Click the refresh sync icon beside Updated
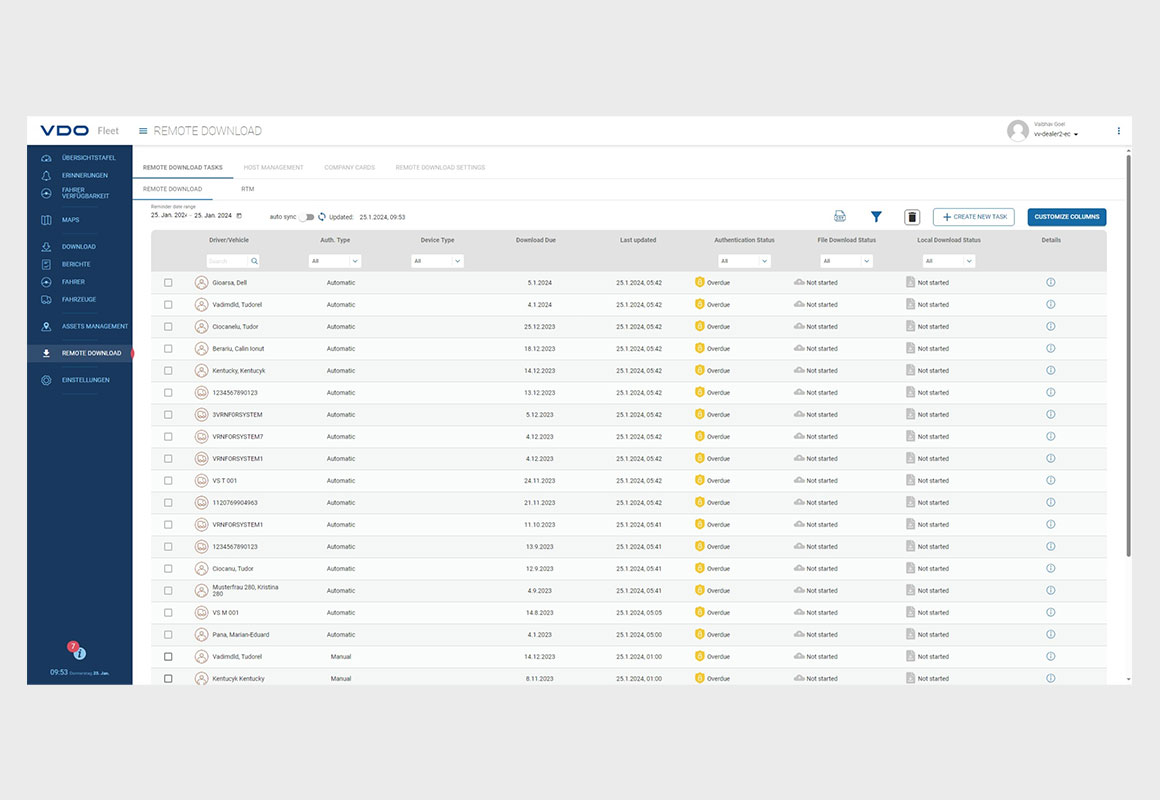The height and width of the screenshot is (800, 1160). coord(322,217)
